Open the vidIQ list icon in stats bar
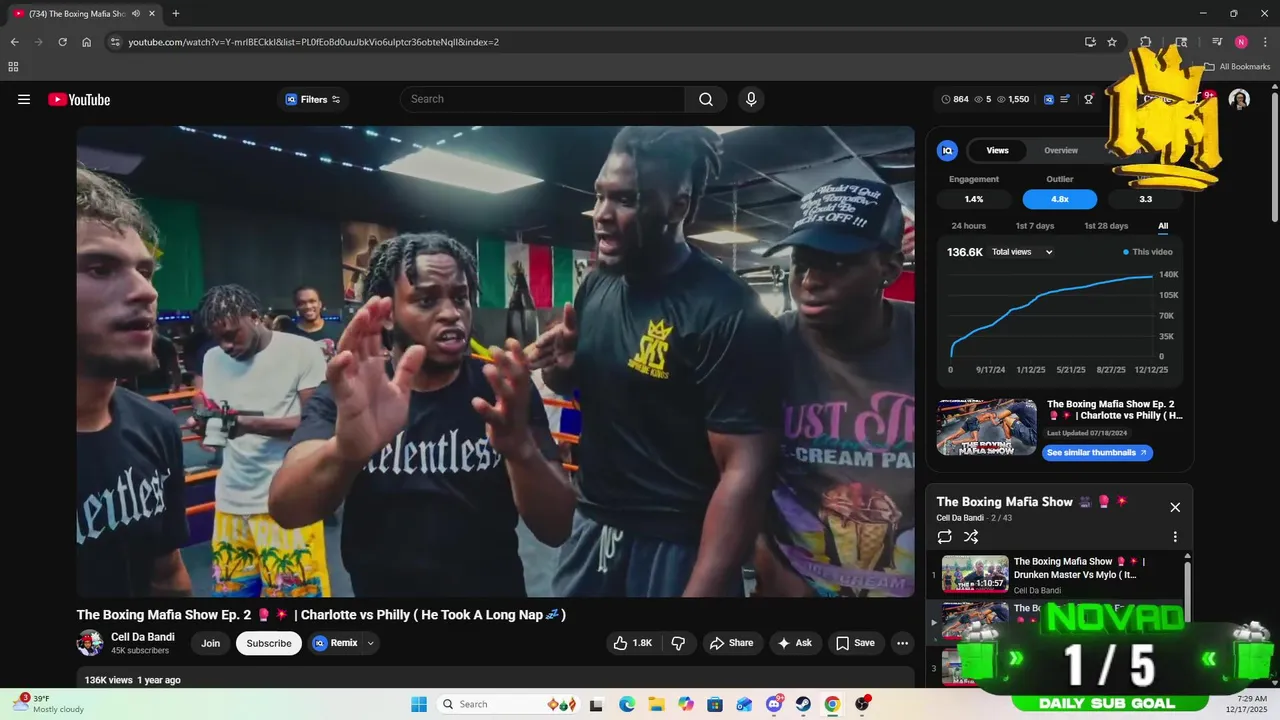 click(1065, 99)
